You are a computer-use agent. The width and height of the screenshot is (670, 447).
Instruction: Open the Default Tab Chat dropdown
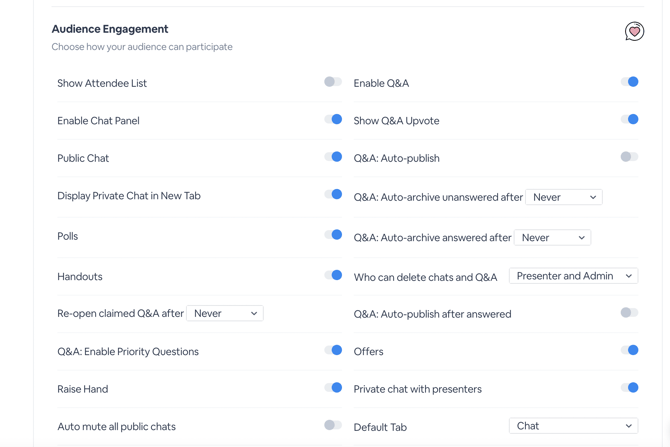click(573, 426)
